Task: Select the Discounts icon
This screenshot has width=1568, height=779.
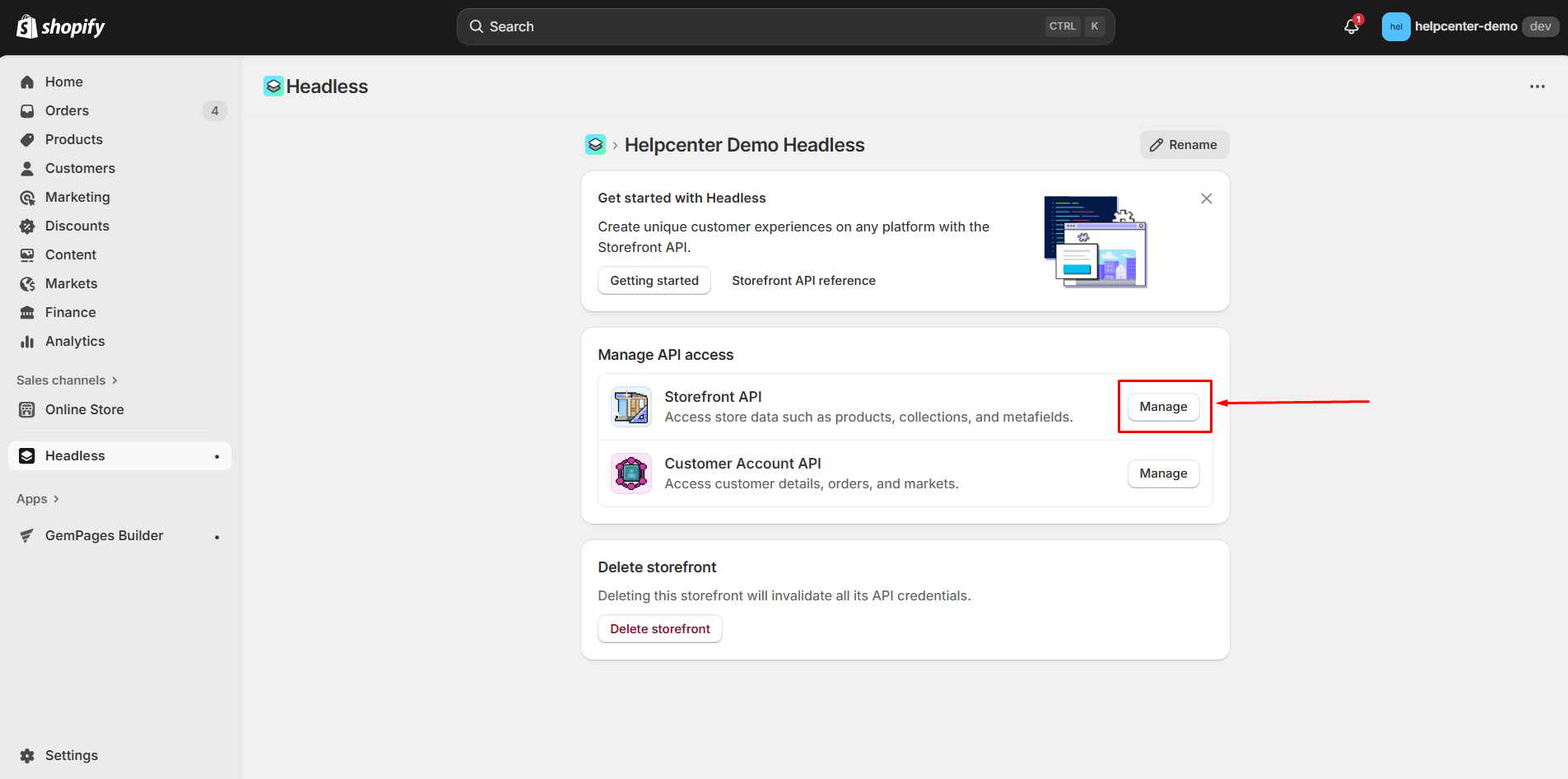Action: tap(27, 226)
